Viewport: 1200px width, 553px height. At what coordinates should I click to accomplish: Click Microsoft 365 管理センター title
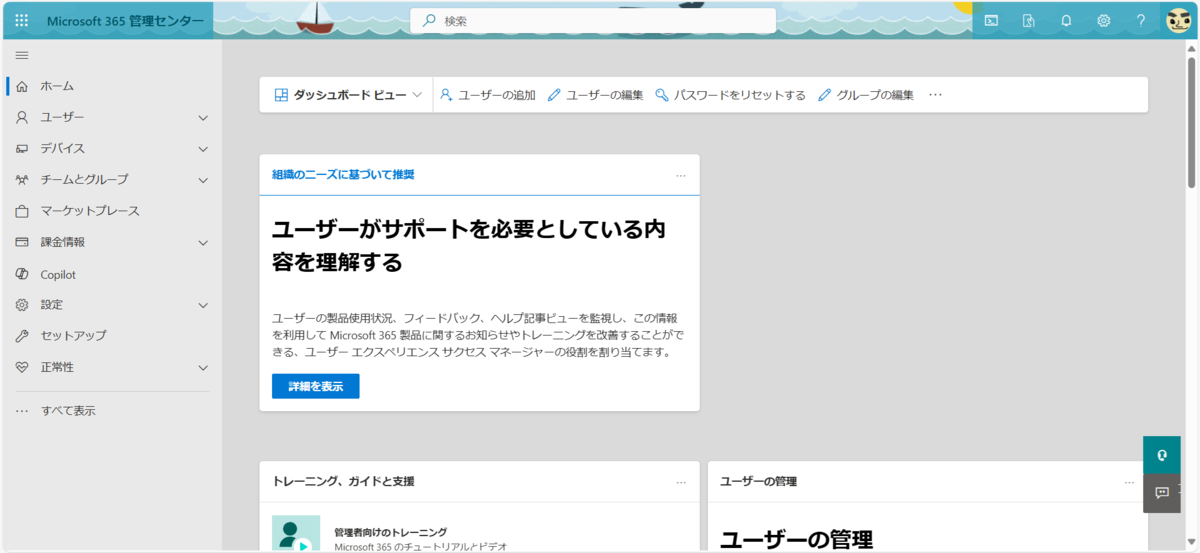125,20
